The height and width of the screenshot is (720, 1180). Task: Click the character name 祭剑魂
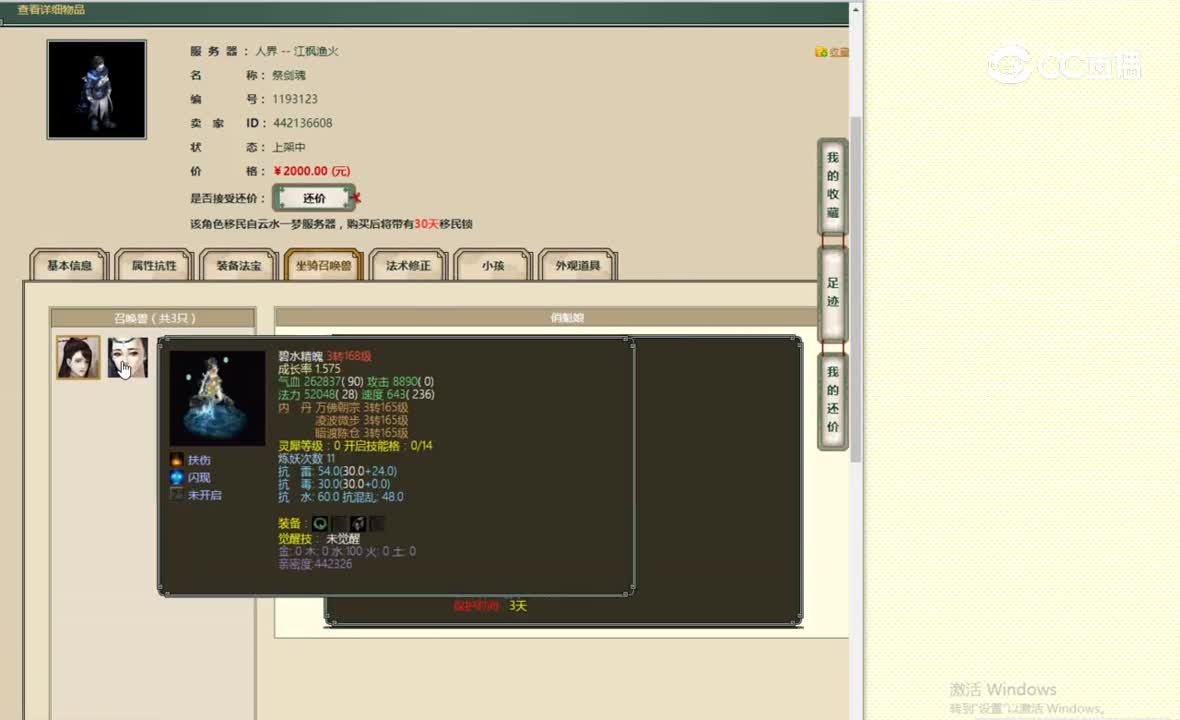point(289,75)
